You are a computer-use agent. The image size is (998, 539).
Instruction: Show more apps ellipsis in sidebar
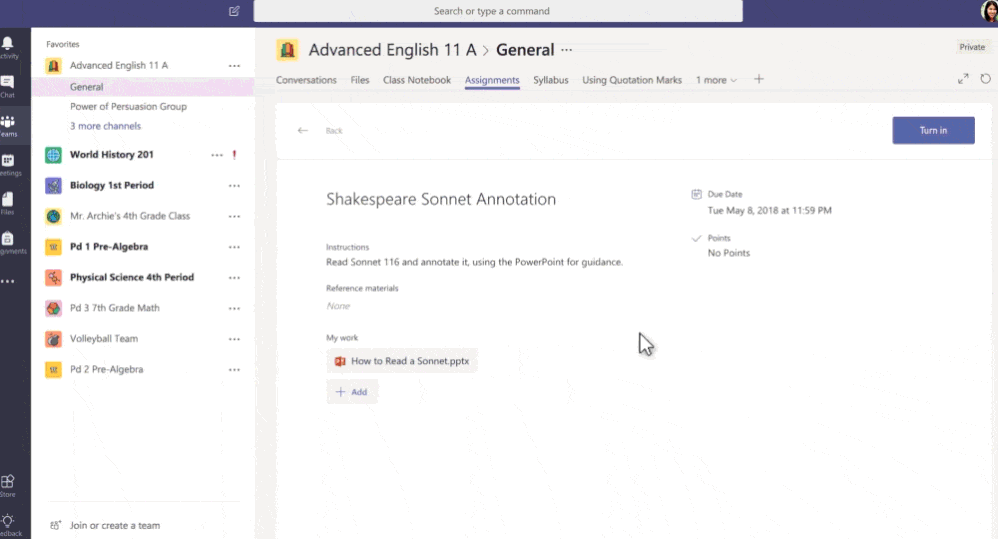8,281
